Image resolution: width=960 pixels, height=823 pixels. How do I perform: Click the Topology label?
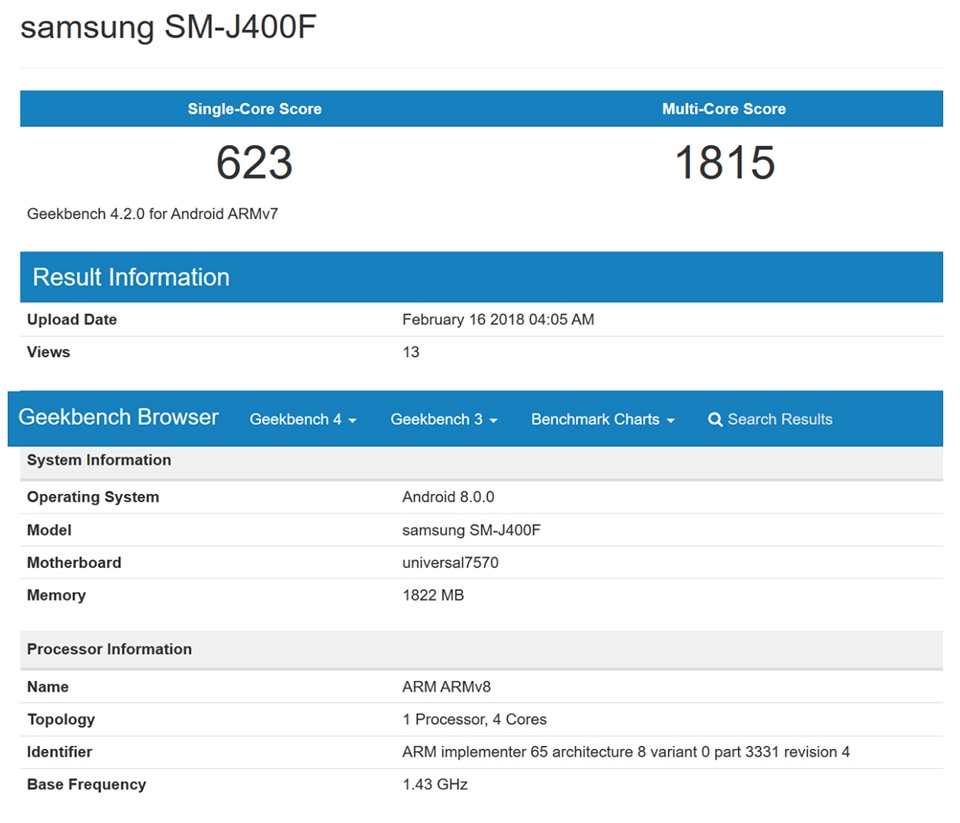point(61,720)
